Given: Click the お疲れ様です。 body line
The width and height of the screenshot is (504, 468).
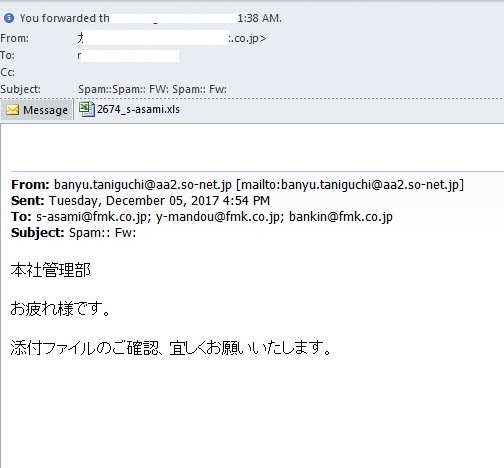Looking at the screenshot, I should pos(60,309).
